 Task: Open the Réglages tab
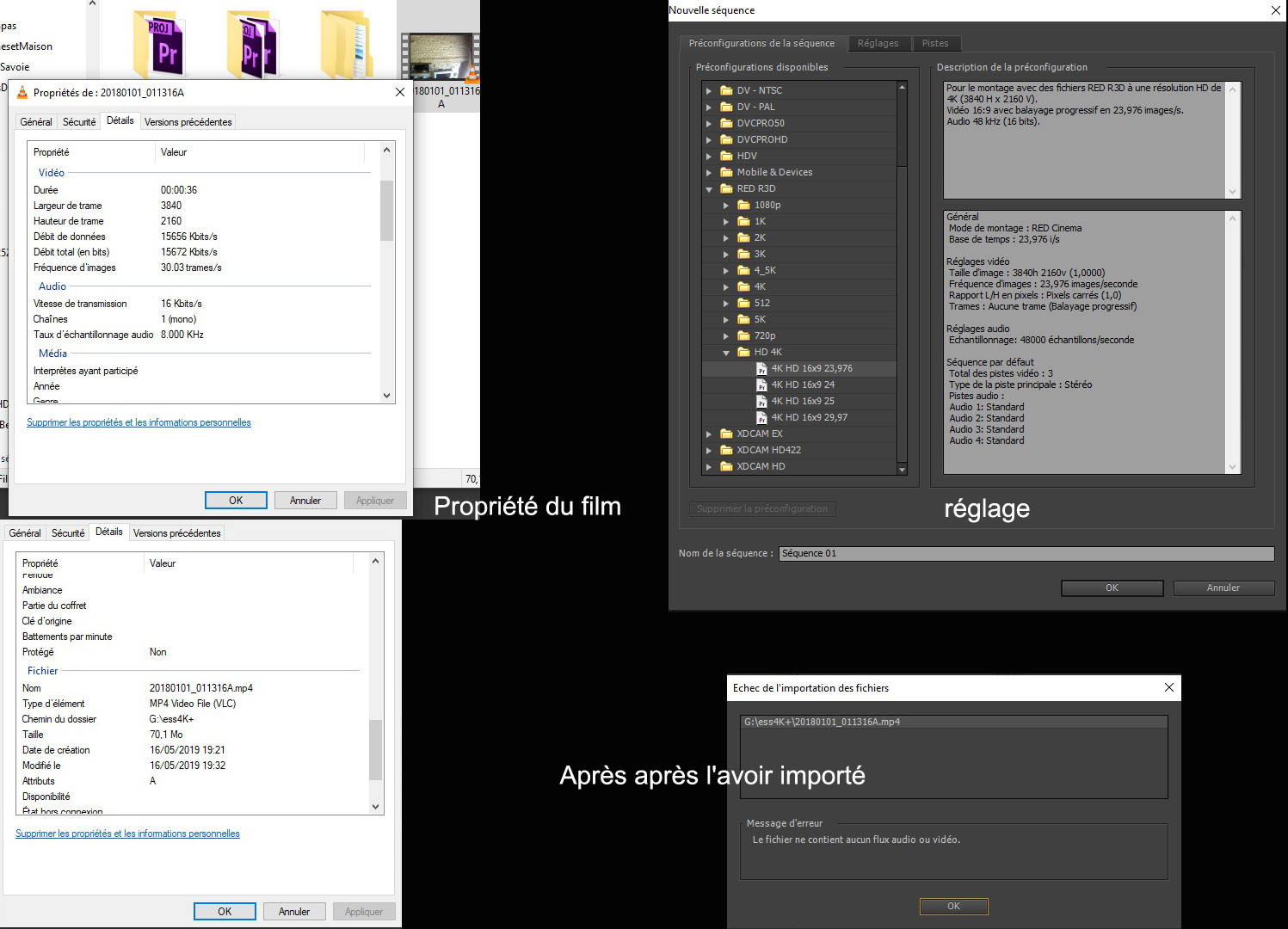(x=878, y=43)
